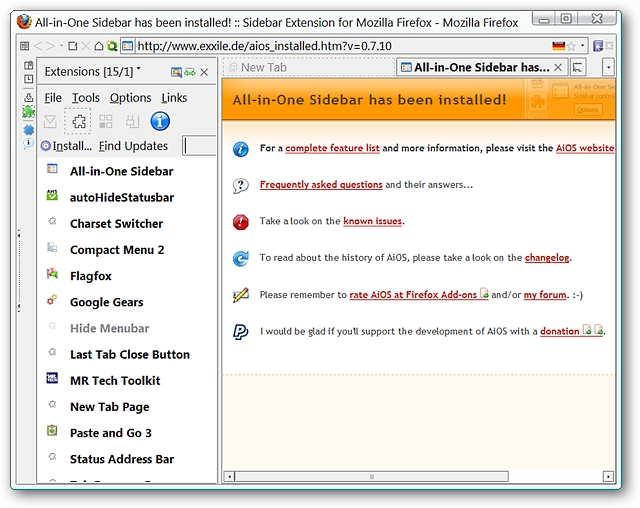Click the image icon in the sidebar header
The width and height of the screenshot is (640, 508).
point(176,72)
